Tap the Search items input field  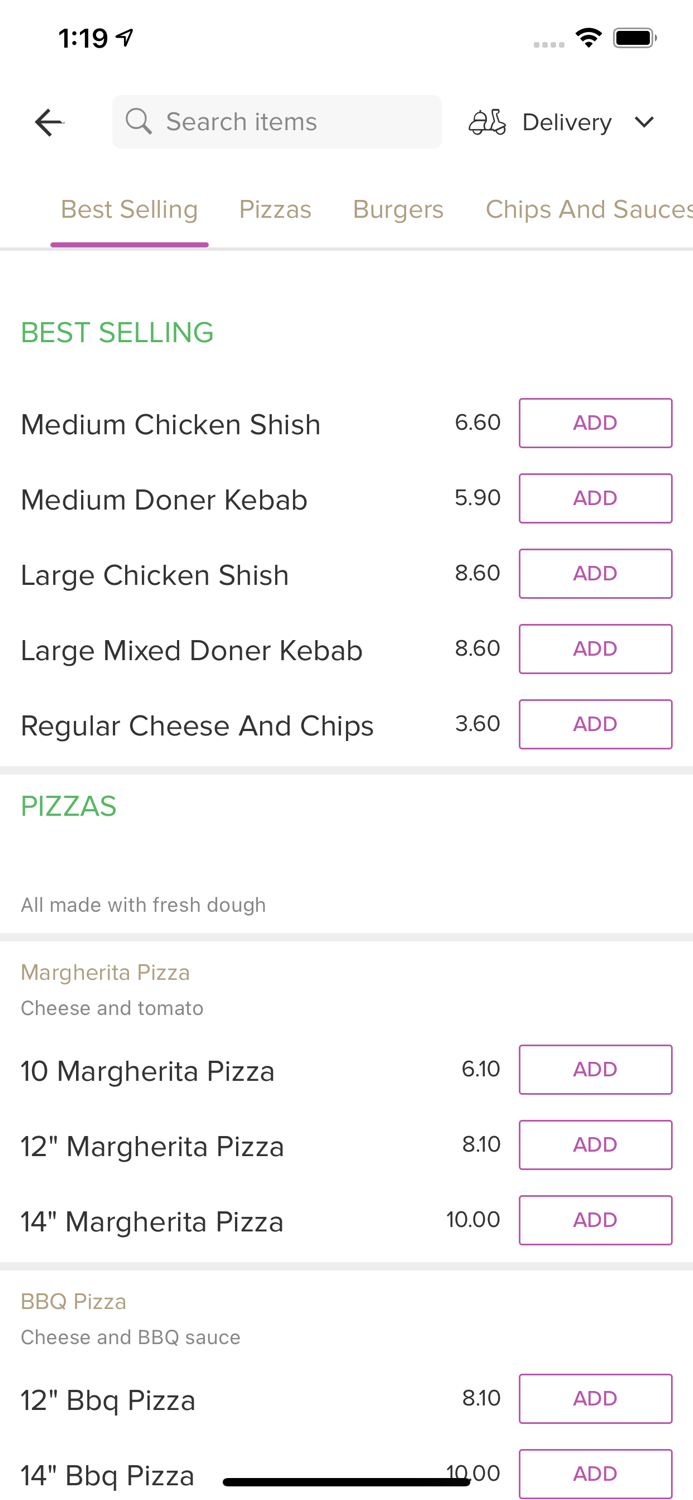[x=277, y=121]
